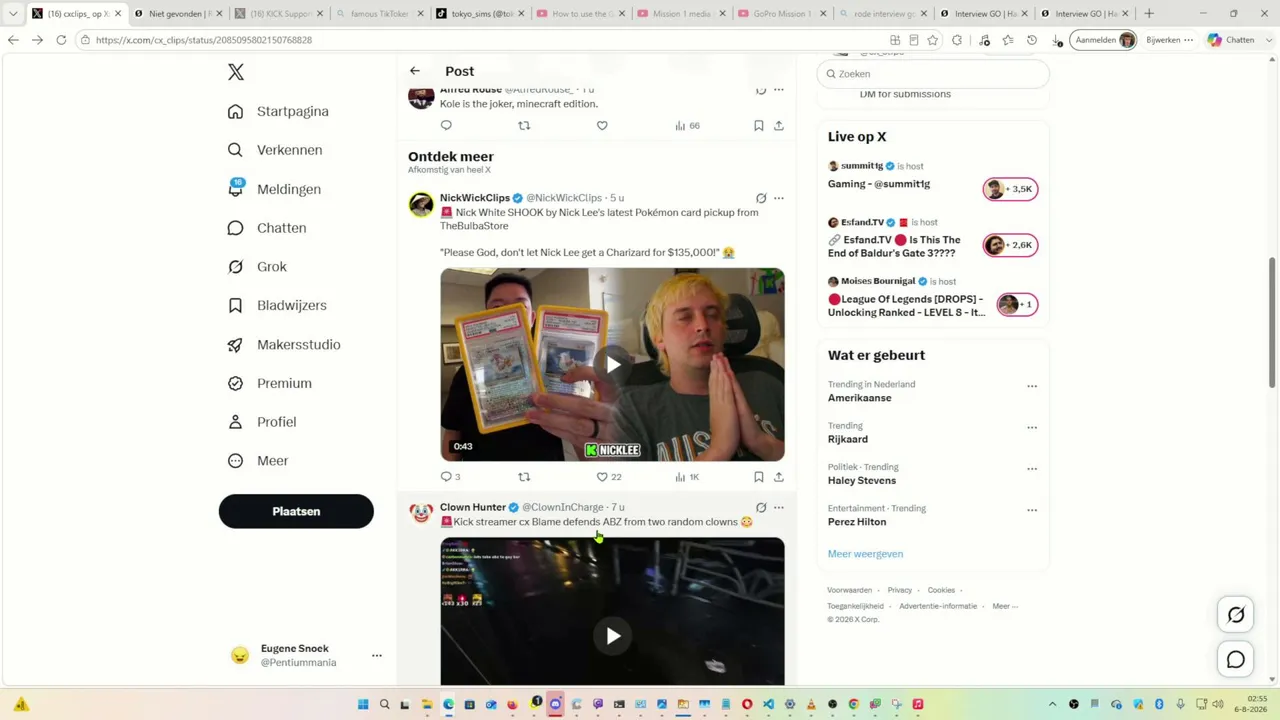Open the Clown Hunter profile name link

(x=473, y=507)
